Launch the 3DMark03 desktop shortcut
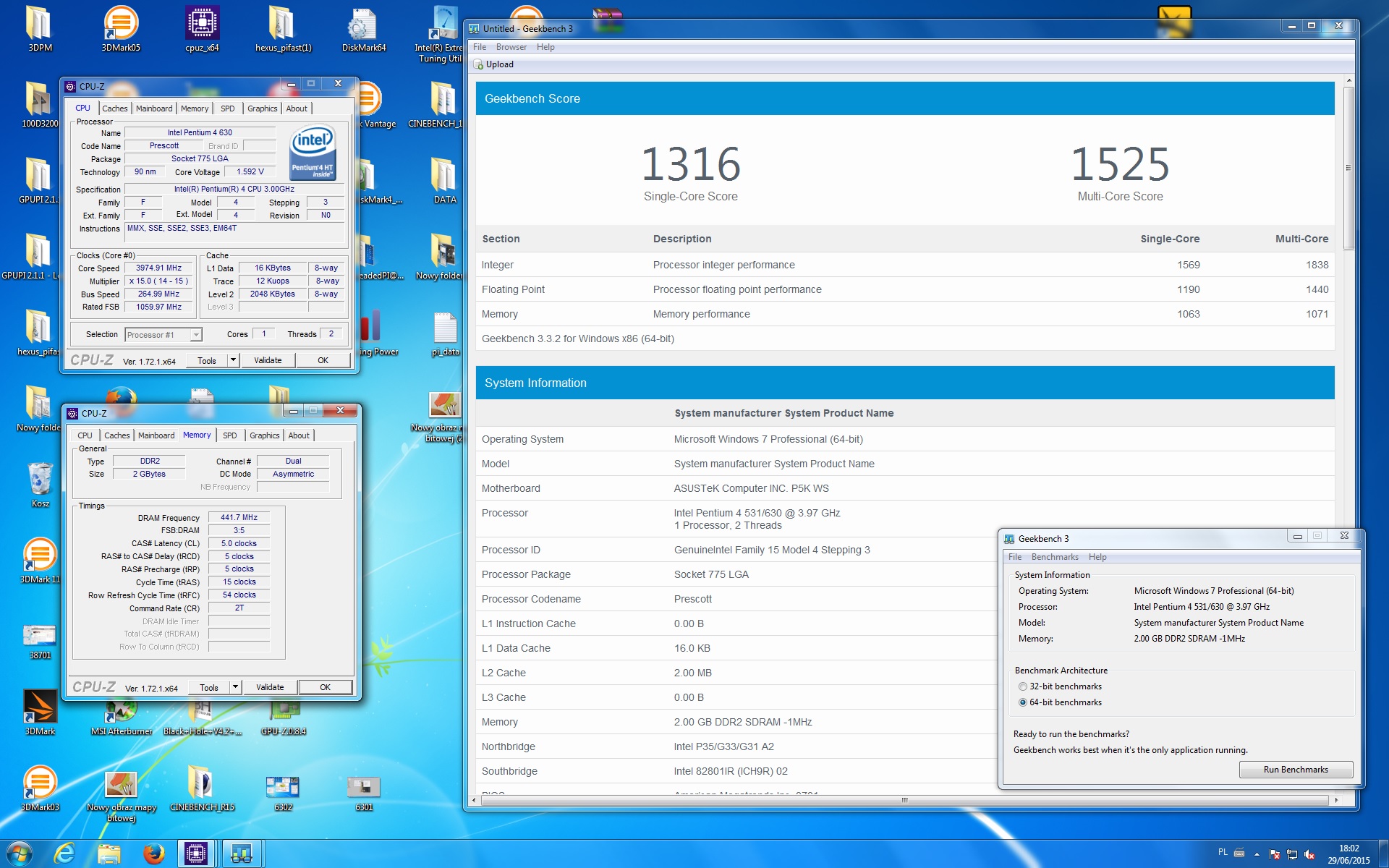 (40, 788)
